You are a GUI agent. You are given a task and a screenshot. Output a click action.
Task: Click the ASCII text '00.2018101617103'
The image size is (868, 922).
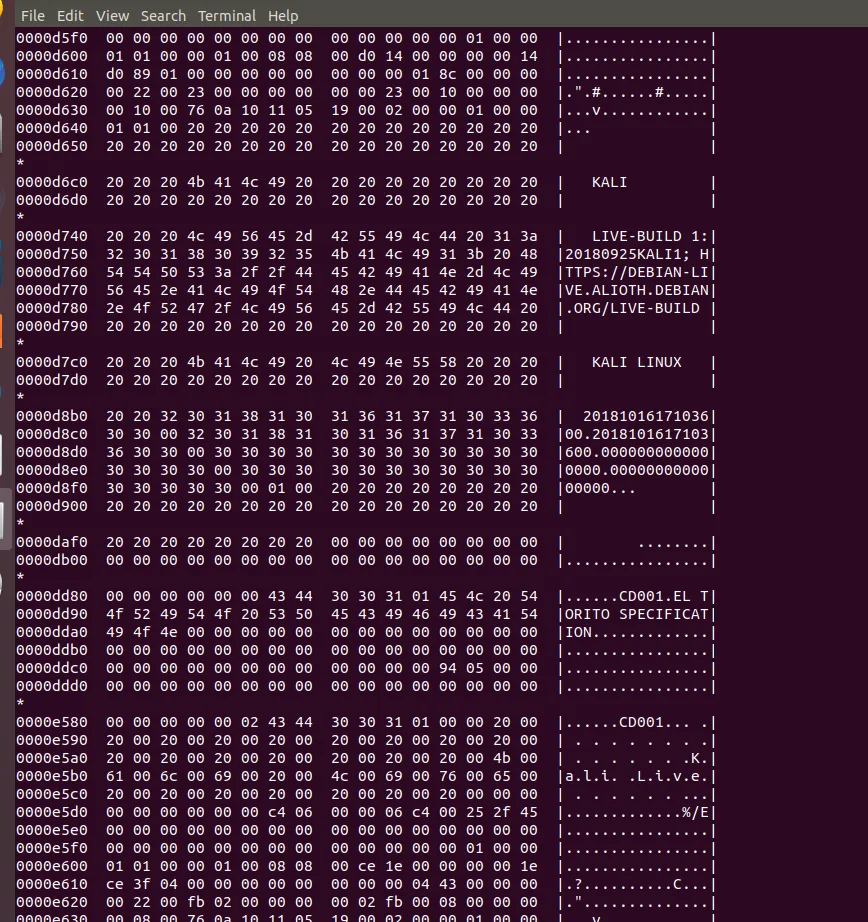[x=637, y=435]
